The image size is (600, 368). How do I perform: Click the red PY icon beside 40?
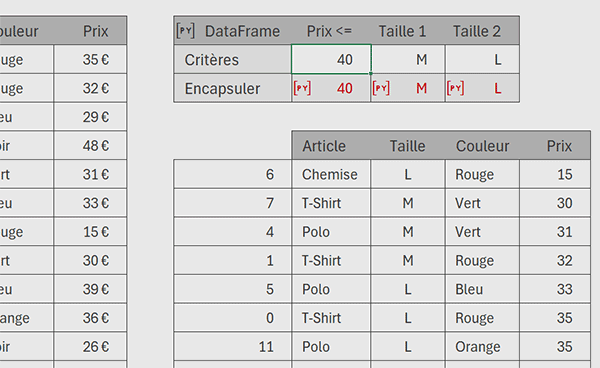tap(302, 88)
